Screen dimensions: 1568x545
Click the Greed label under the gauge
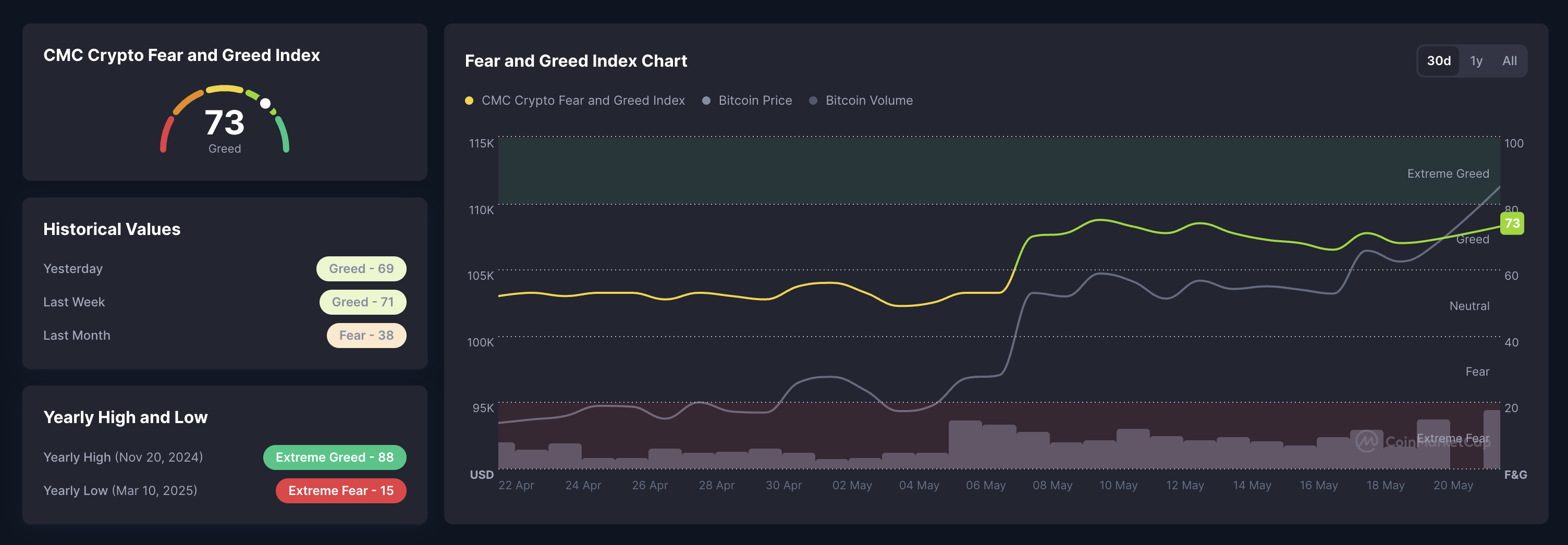225,148
